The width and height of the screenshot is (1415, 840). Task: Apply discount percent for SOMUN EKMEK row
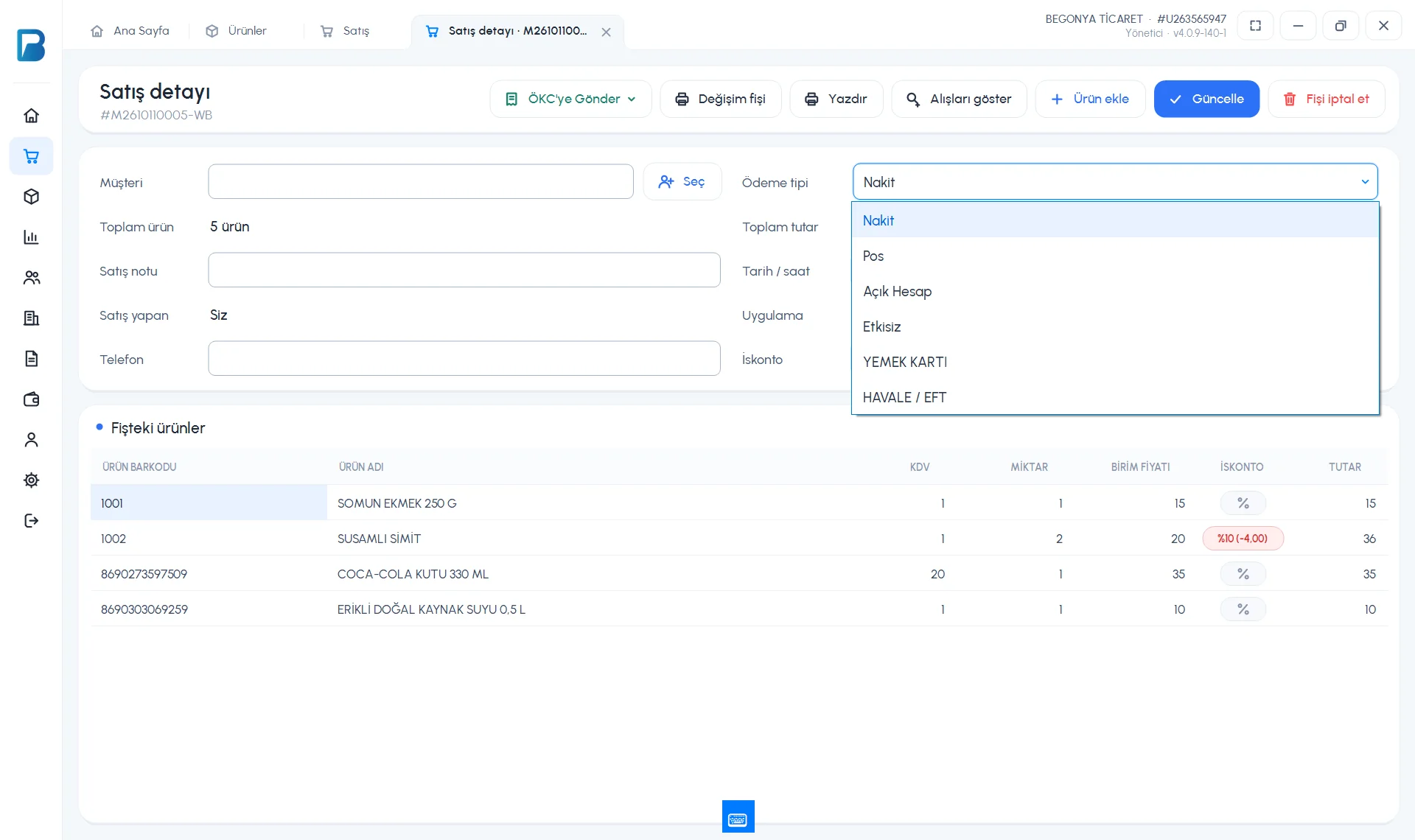pyautogui.click(x=1243, y=503)
